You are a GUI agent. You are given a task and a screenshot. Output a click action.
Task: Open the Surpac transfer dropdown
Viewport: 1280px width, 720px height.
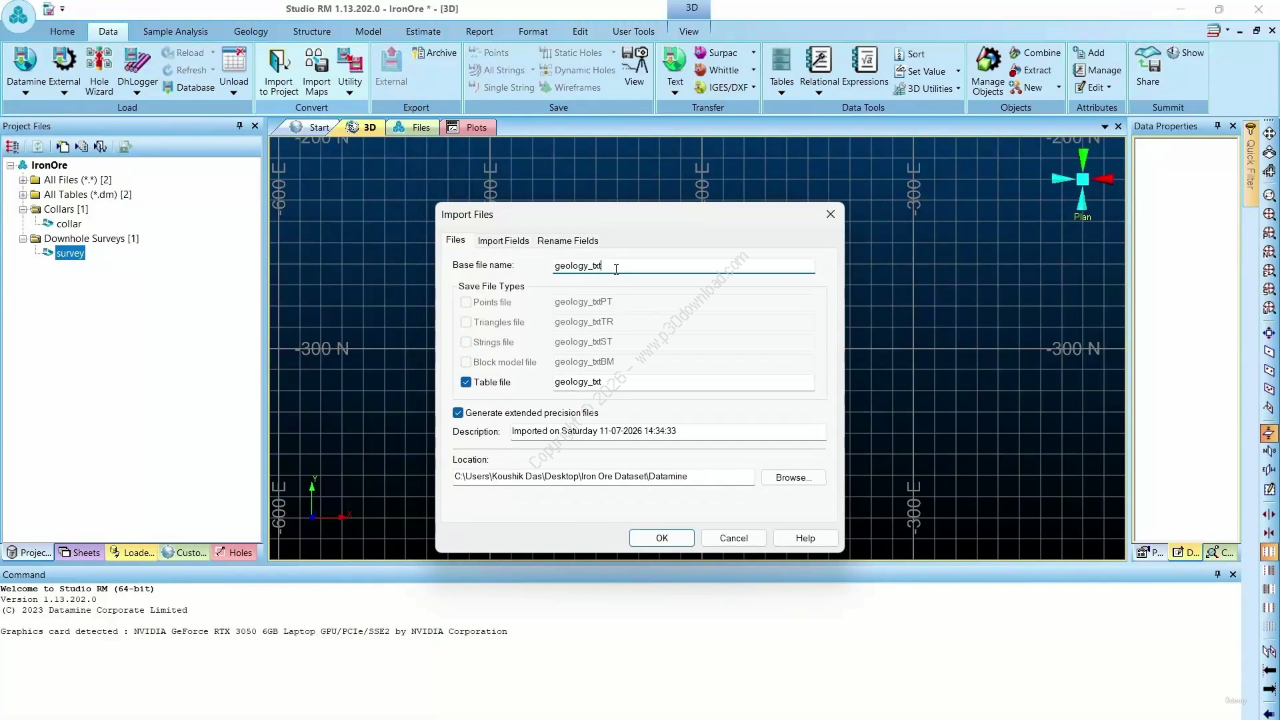(753, 53)
